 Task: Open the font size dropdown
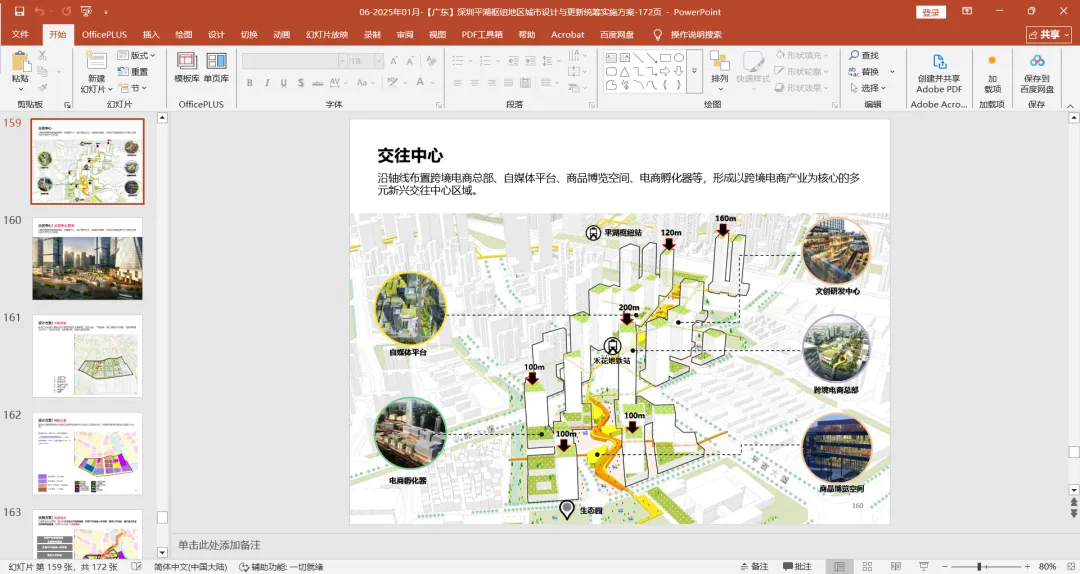[379, 61]
